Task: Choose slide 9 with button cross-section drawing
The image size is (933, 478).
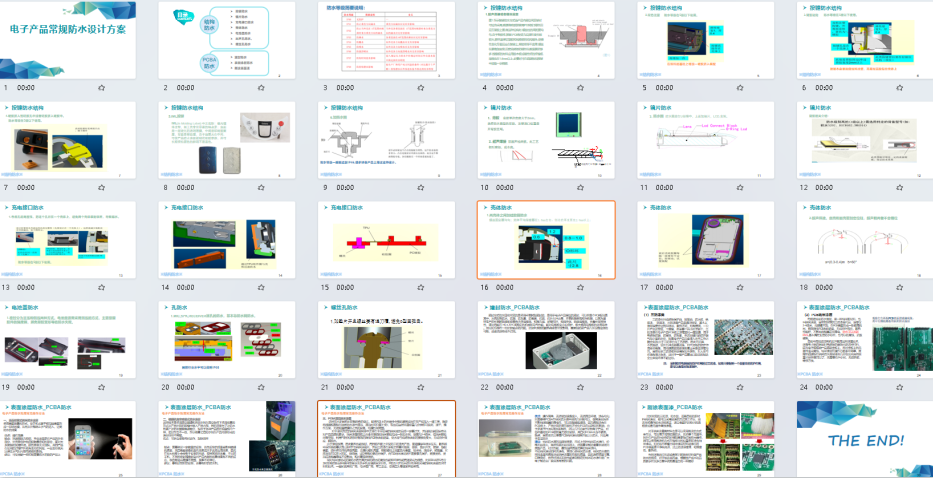Action: pos(386,140)
